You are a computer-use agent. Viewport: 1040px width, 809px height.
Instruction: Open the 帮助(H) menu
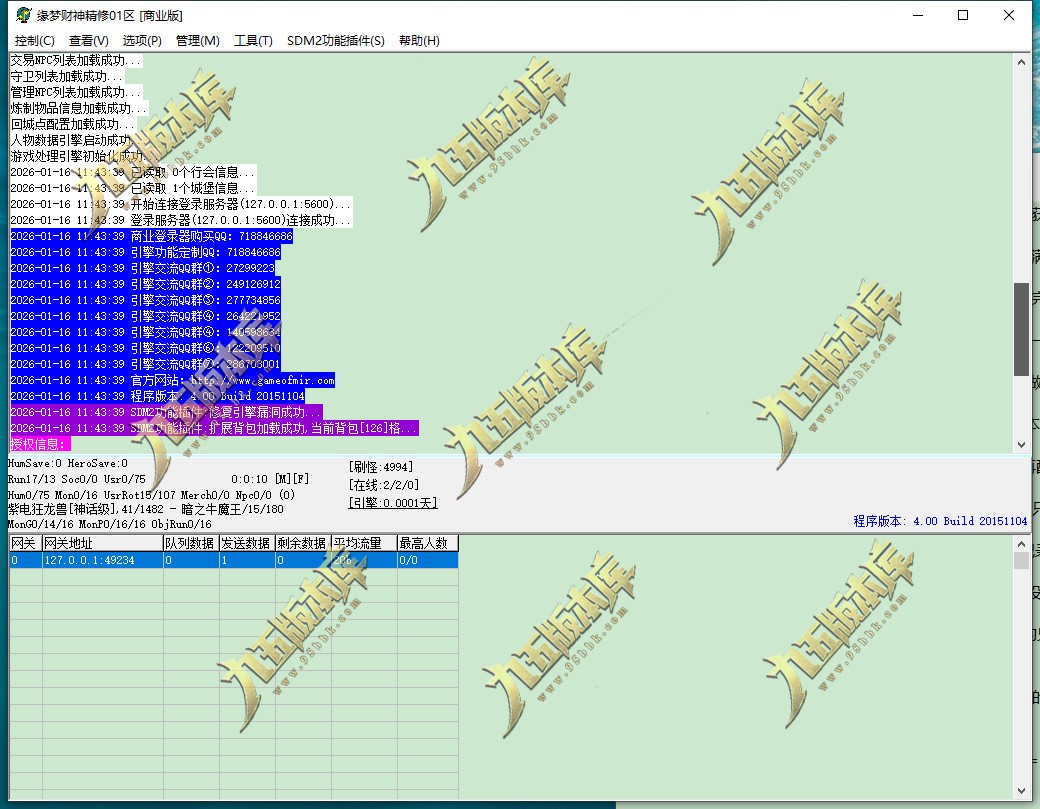pos(419,40)
